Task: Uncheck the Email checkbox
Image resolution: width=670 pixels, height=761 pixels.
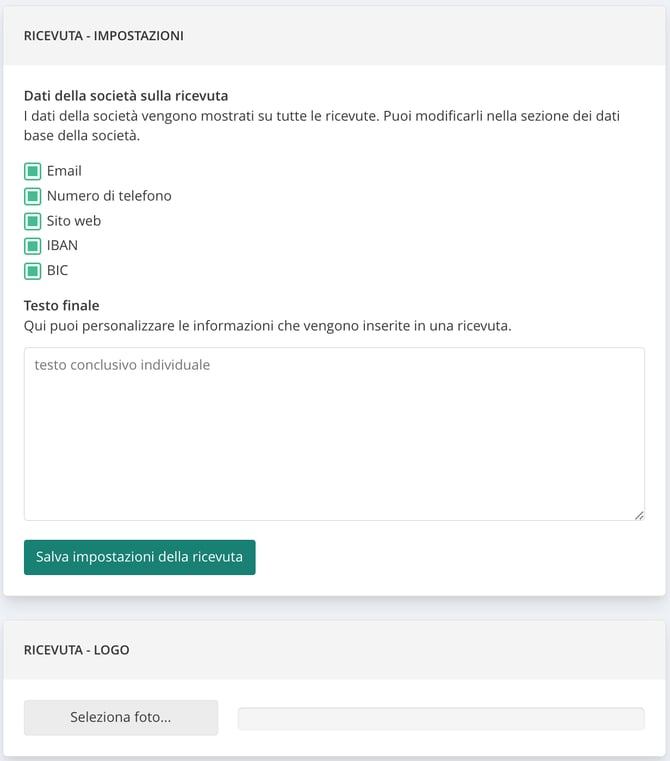Action: (33, 171)
